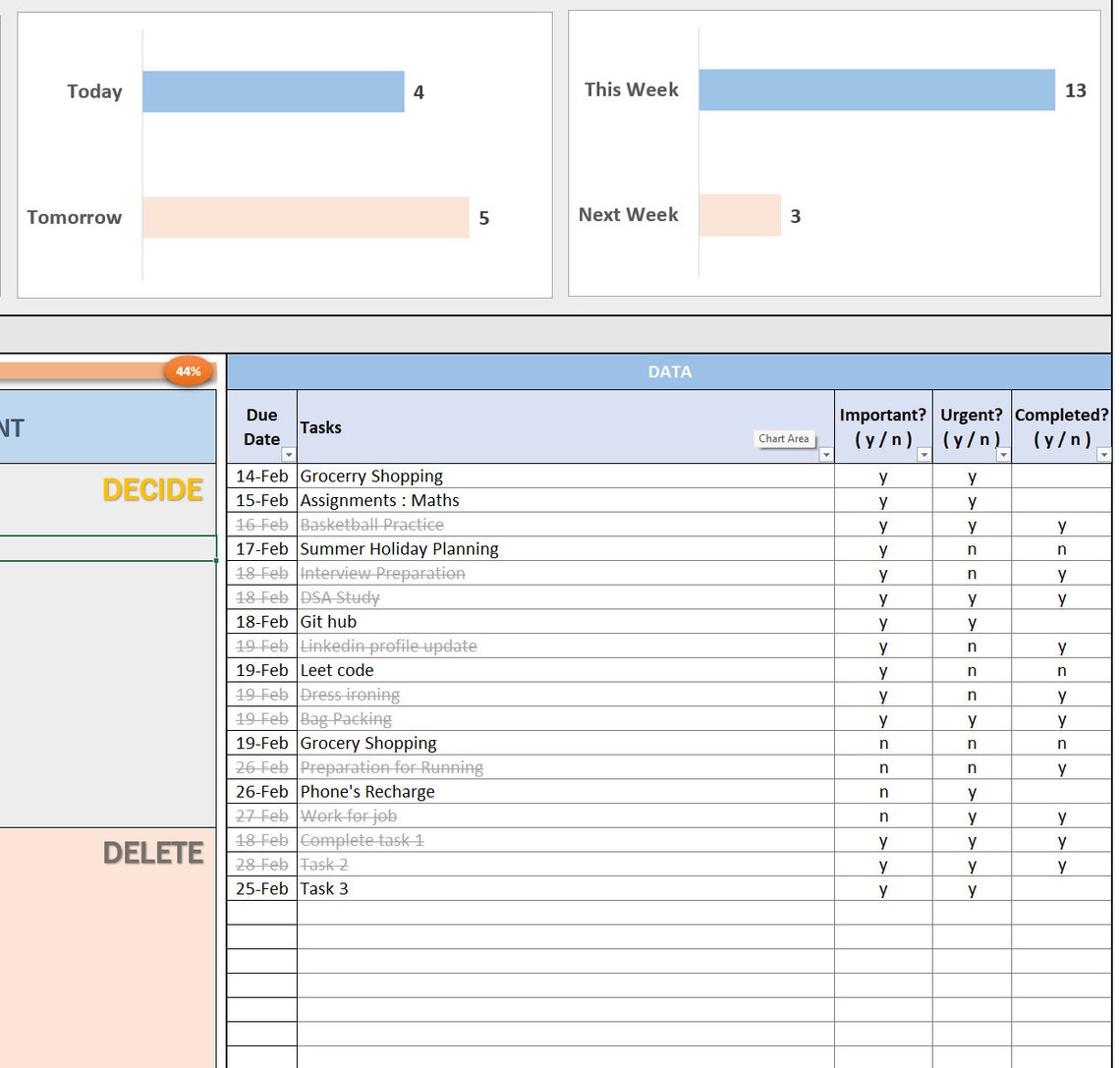Select the DATA header banner
The image size is (1120, 1068).
pos(670,371)
